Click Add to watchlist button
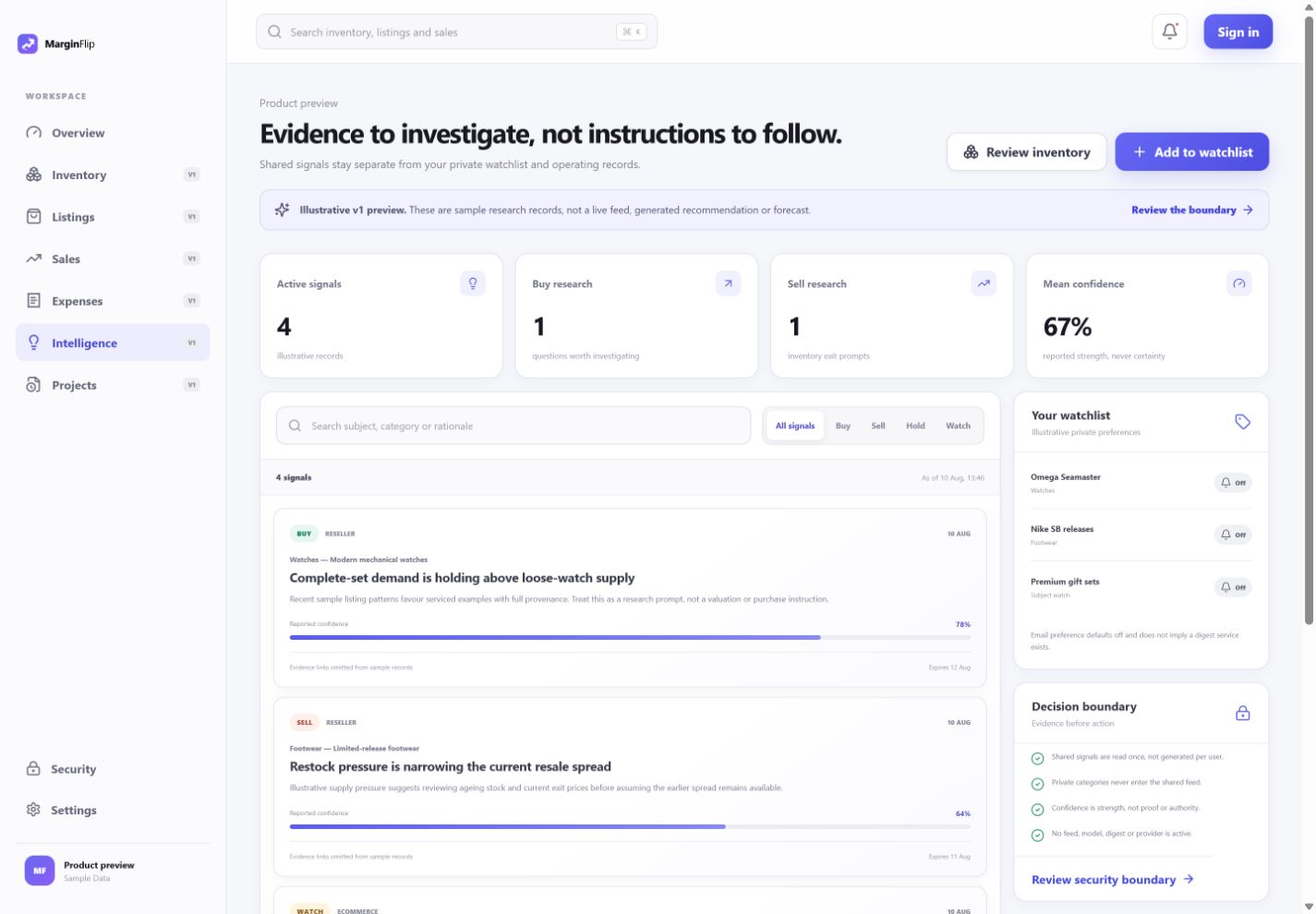This screenshot has width=1316, height=914. coord(1191,152)
